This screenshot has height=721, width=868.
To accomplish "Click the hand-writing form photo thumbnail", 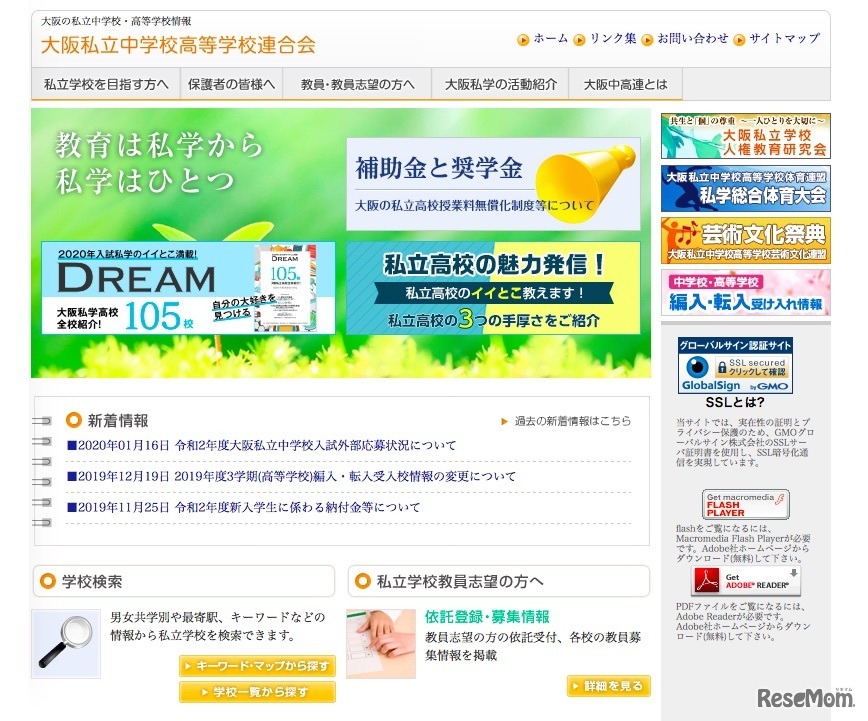I will click(381, 644).
